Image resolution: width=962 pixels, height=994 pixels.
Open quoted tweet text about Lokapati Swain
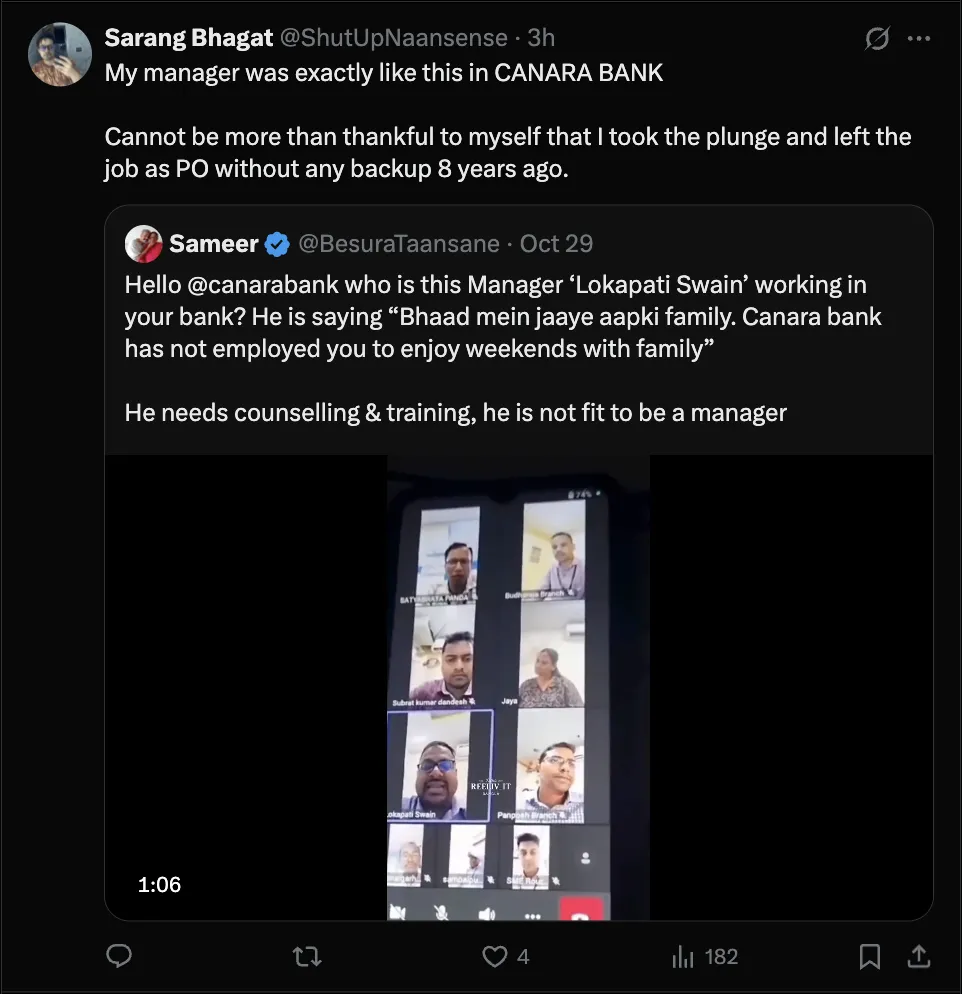(500, 318)
